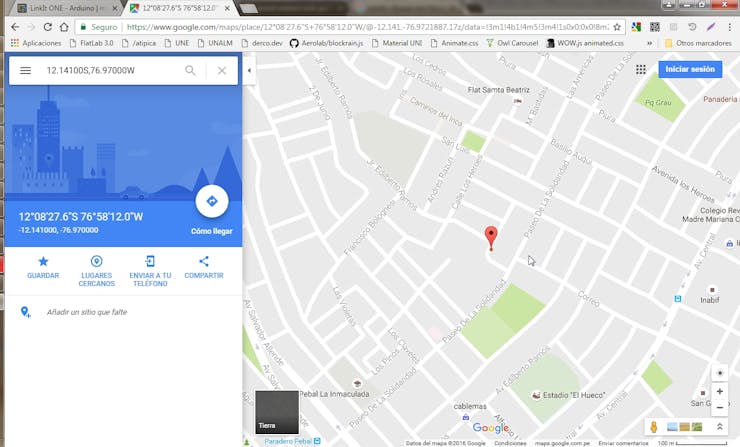Expand the imagery strip chevron
The width and height of the screenshot is (740, 447).
coord(720,427)
